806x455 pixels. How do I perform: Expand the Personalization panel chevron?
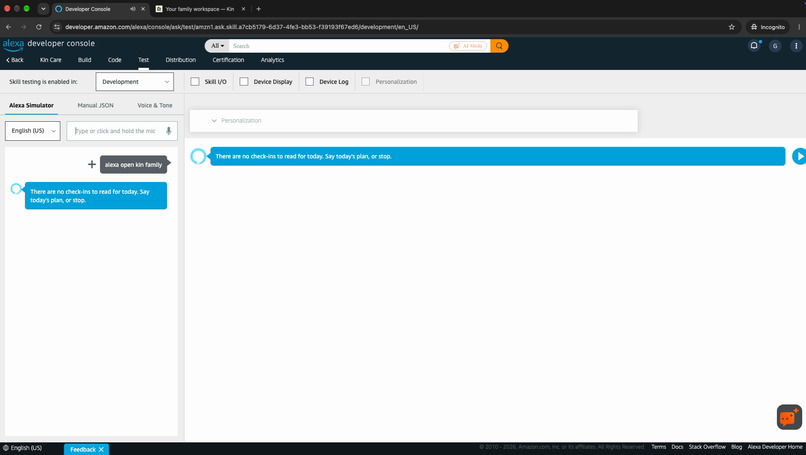pyautogui.click(x=214, y=121)
